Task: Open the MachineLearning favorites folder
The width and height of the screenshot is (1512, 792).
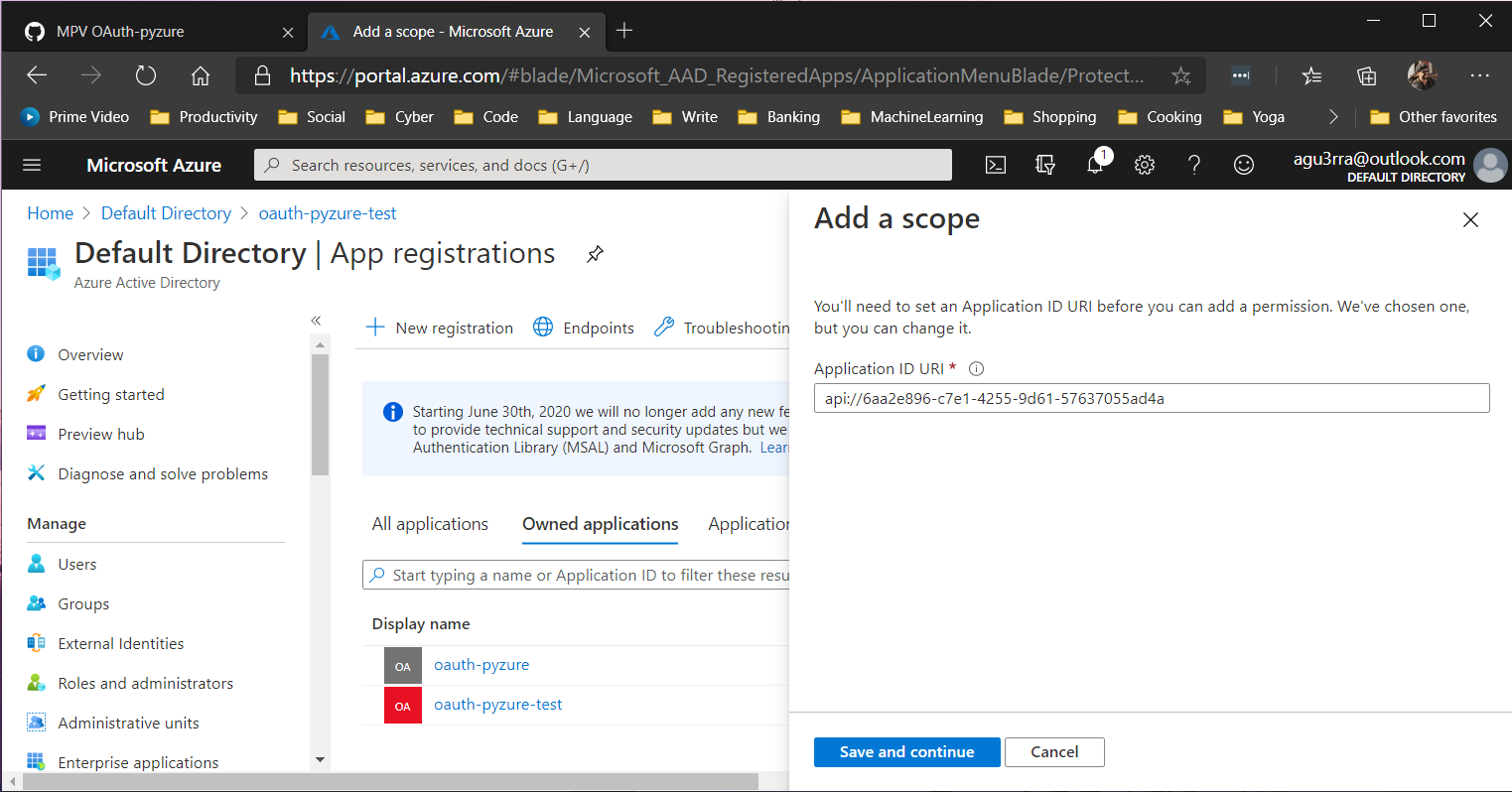Action: click(911, 117)
